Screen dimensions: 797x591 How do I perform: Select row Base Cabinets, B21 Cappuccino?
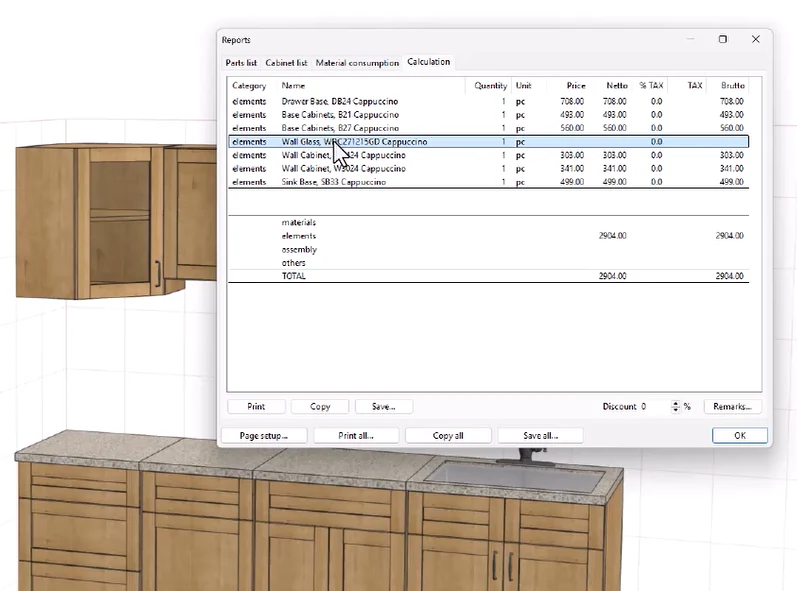click(488, 115)
